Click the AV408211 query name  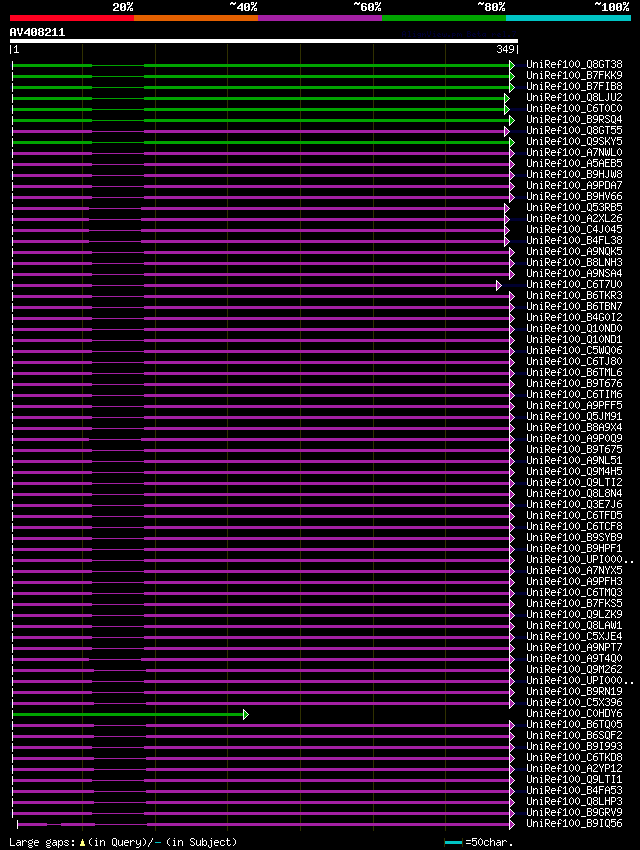(x=37, y=32)
